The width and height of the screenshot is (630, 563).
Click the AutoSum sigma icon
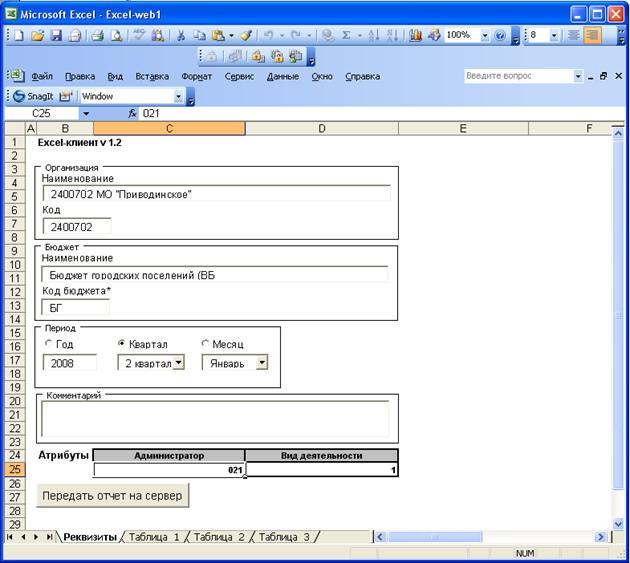click(x=346, y=35)
